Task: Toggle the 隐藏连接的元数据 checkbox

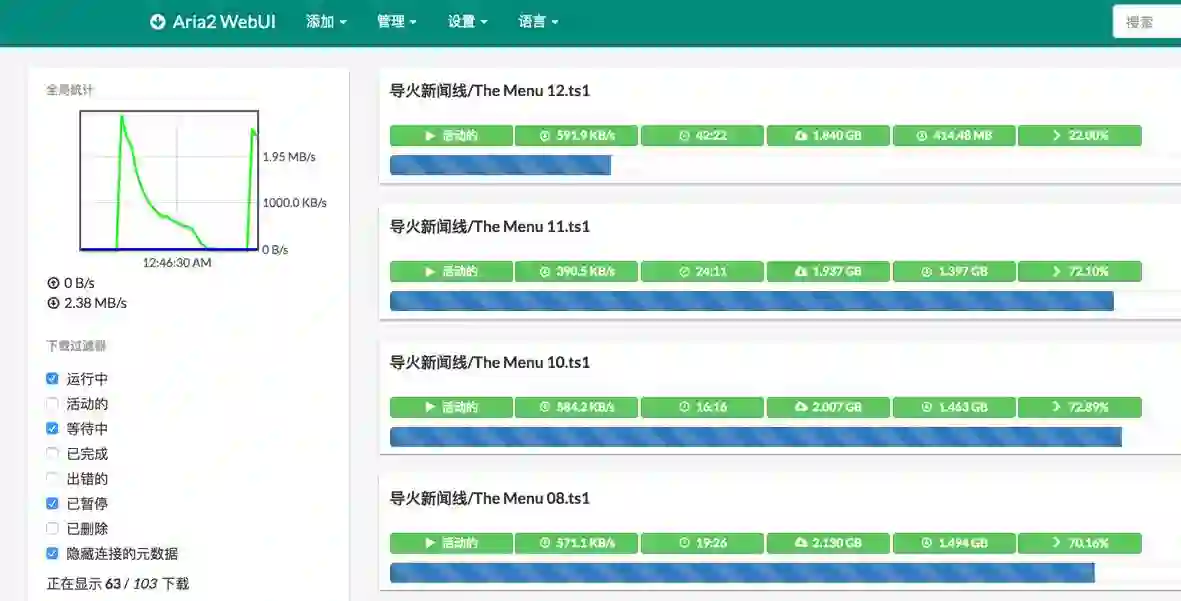Action: click(x=52, y=553)
